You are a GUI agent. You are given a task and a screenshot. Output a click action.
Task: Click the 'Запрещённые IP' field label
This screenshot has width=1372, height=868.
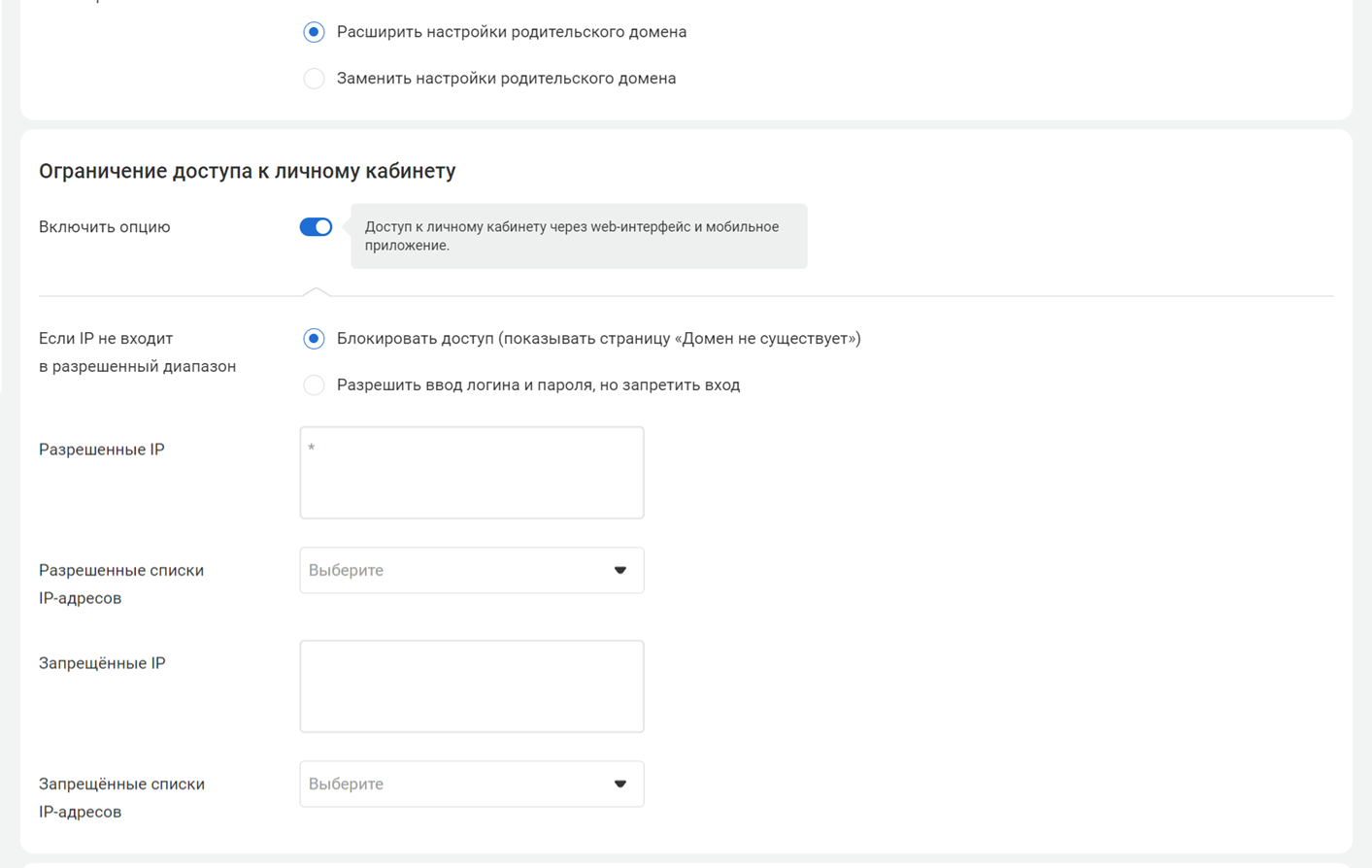102,663
